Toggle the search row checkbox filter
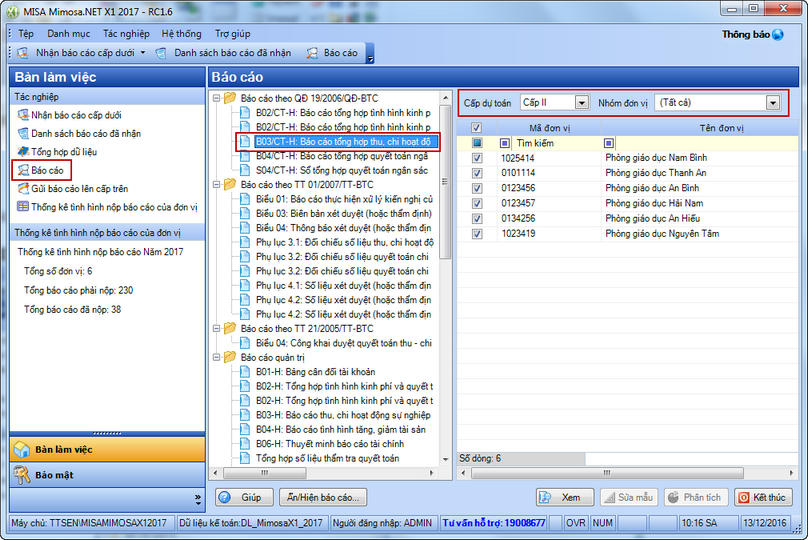 [477, 143]
